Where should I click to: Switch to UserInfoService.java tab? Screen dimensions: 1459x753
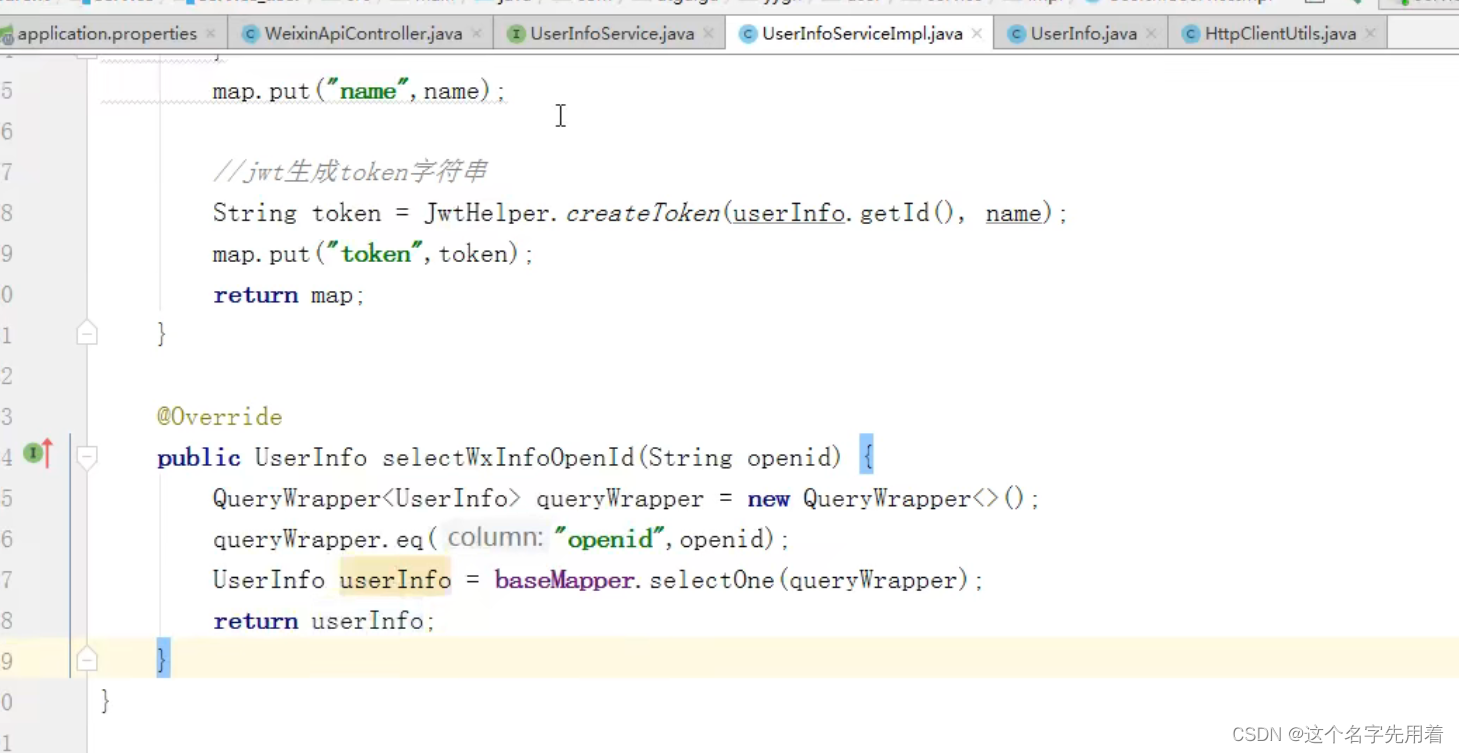tap(612, 34)
